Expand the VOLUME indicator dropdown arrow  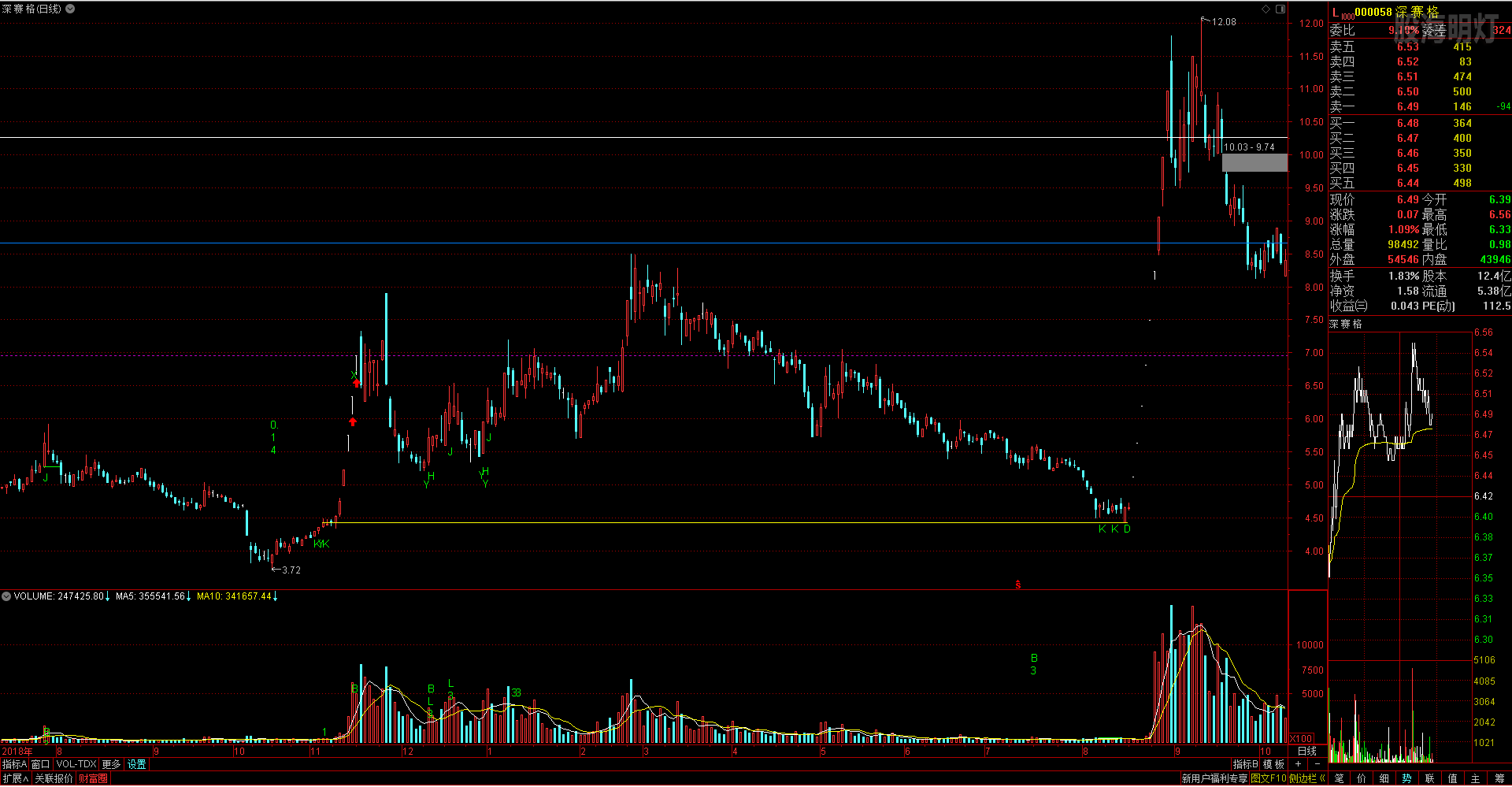pyautogui.click(x=6, y=596)
